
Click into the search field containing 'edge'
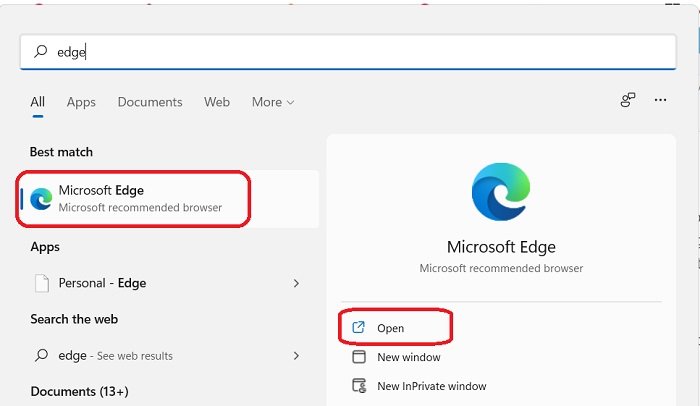[x=348, y=52]
